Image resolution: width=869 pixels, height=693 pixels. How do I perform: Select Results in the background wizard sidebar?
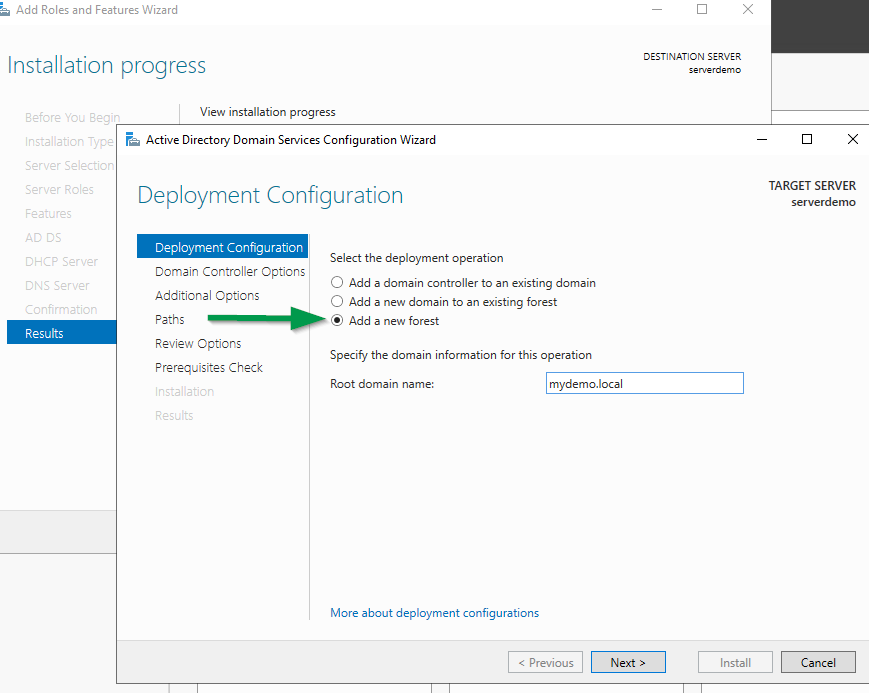(45, 332)
